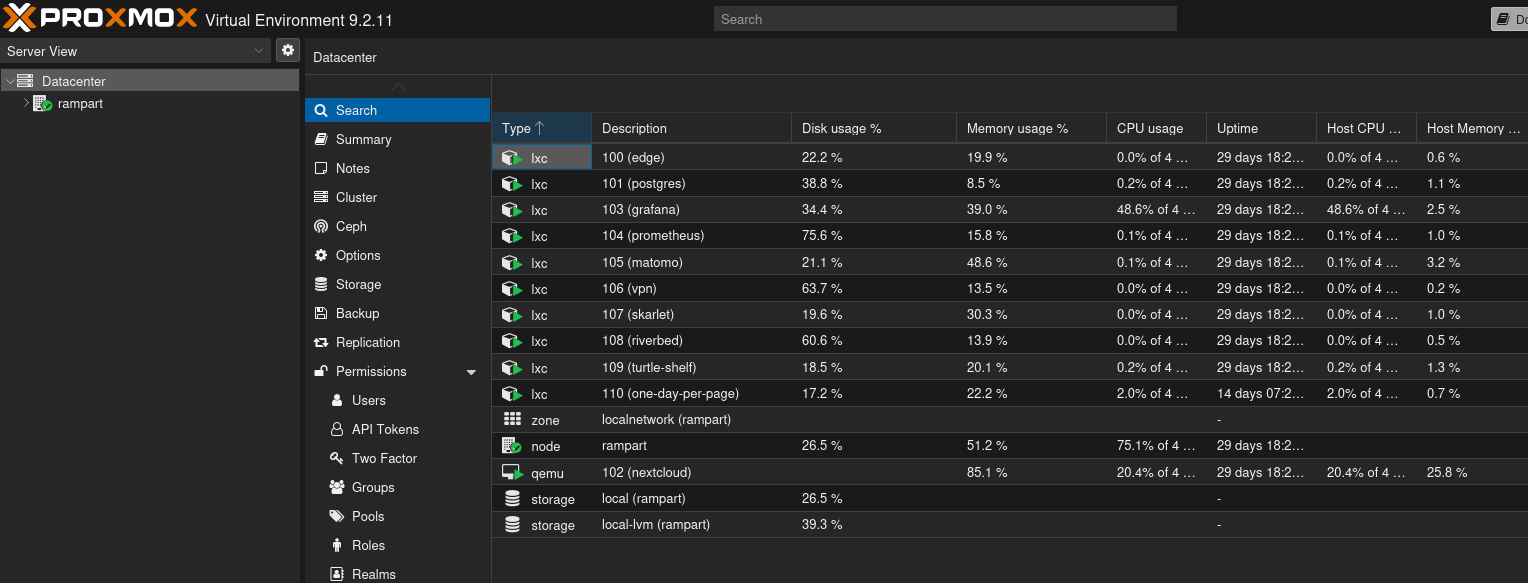
Task: Open the Search menu item
Action: (x=397, y=110)
